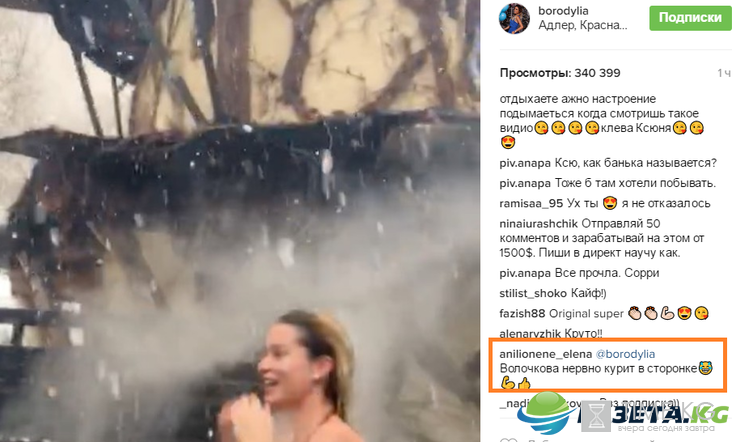Open the stilist_shoko commenter profile

pos(533,294)
